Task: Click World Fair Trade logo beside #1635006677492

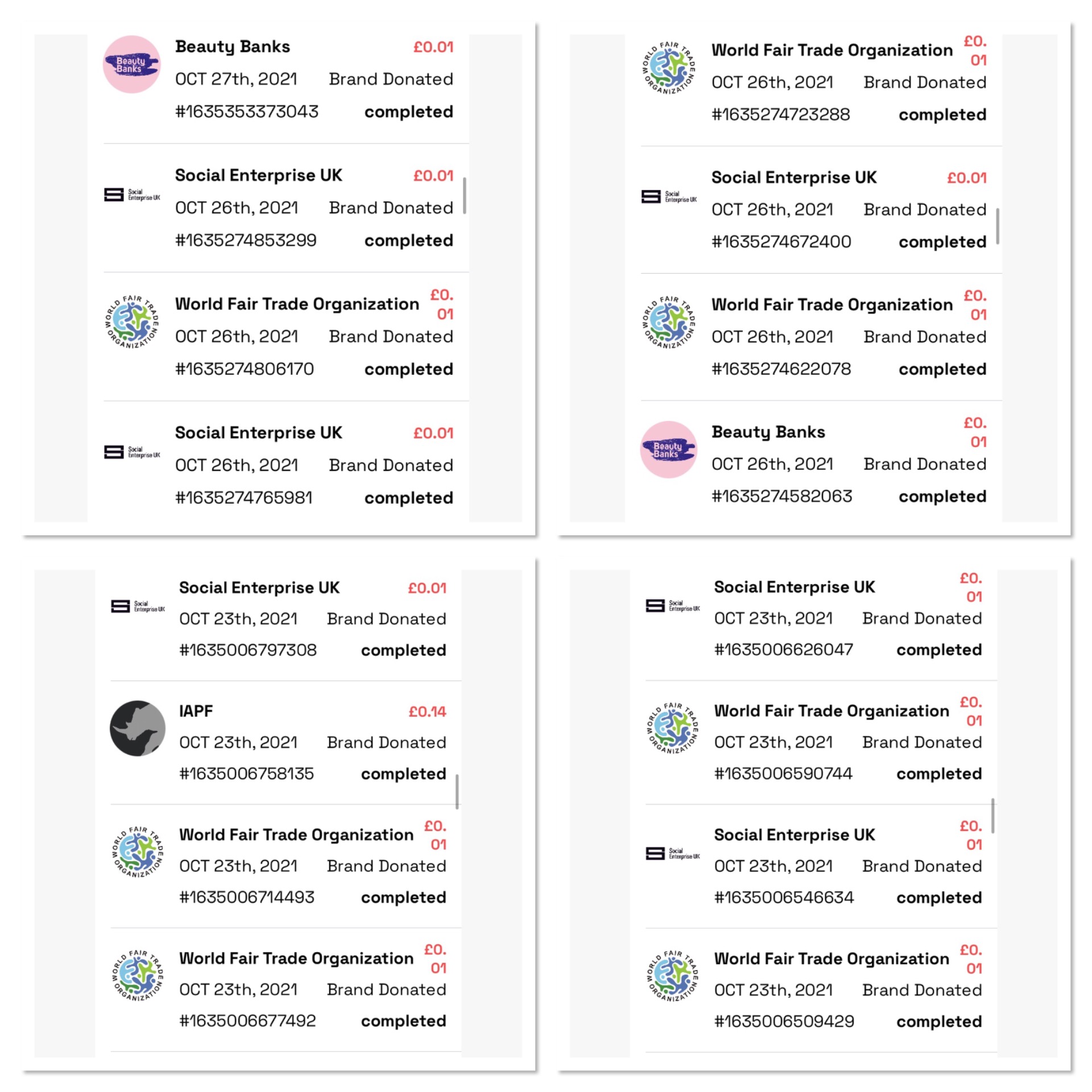Action: click(x=138, y=975)
